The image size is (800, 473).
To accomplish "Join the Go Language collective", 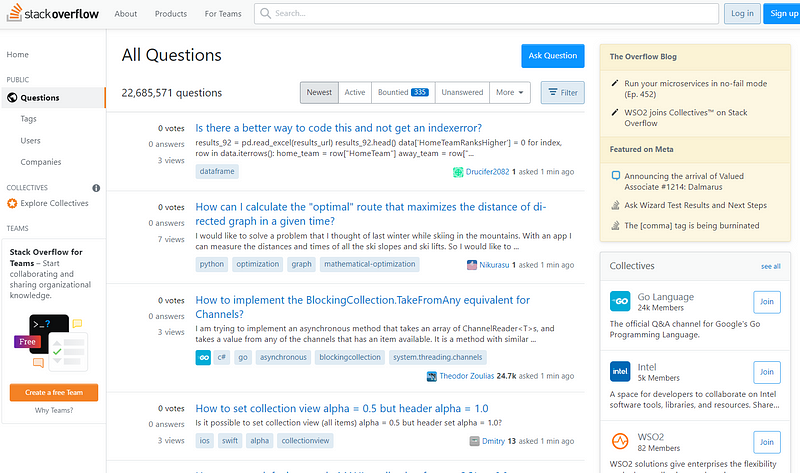I will tap(767, 302).
